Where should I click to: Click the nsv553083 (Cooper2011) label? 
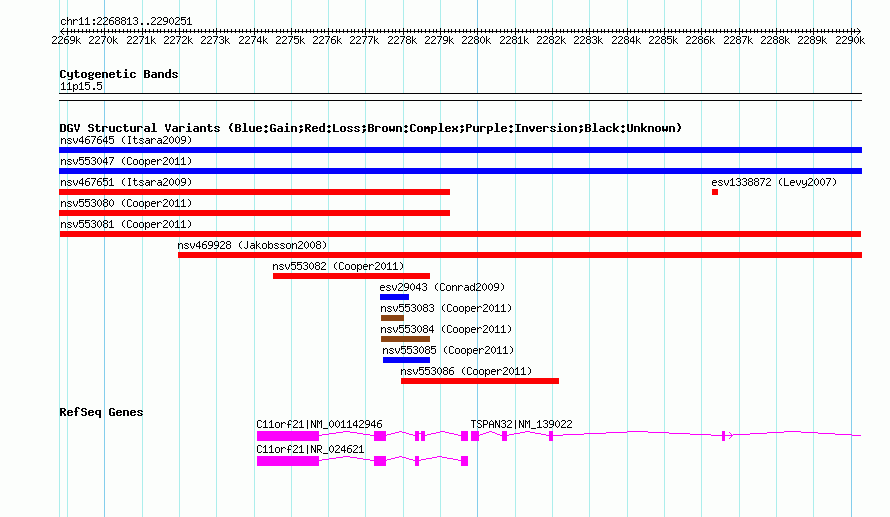446,308
